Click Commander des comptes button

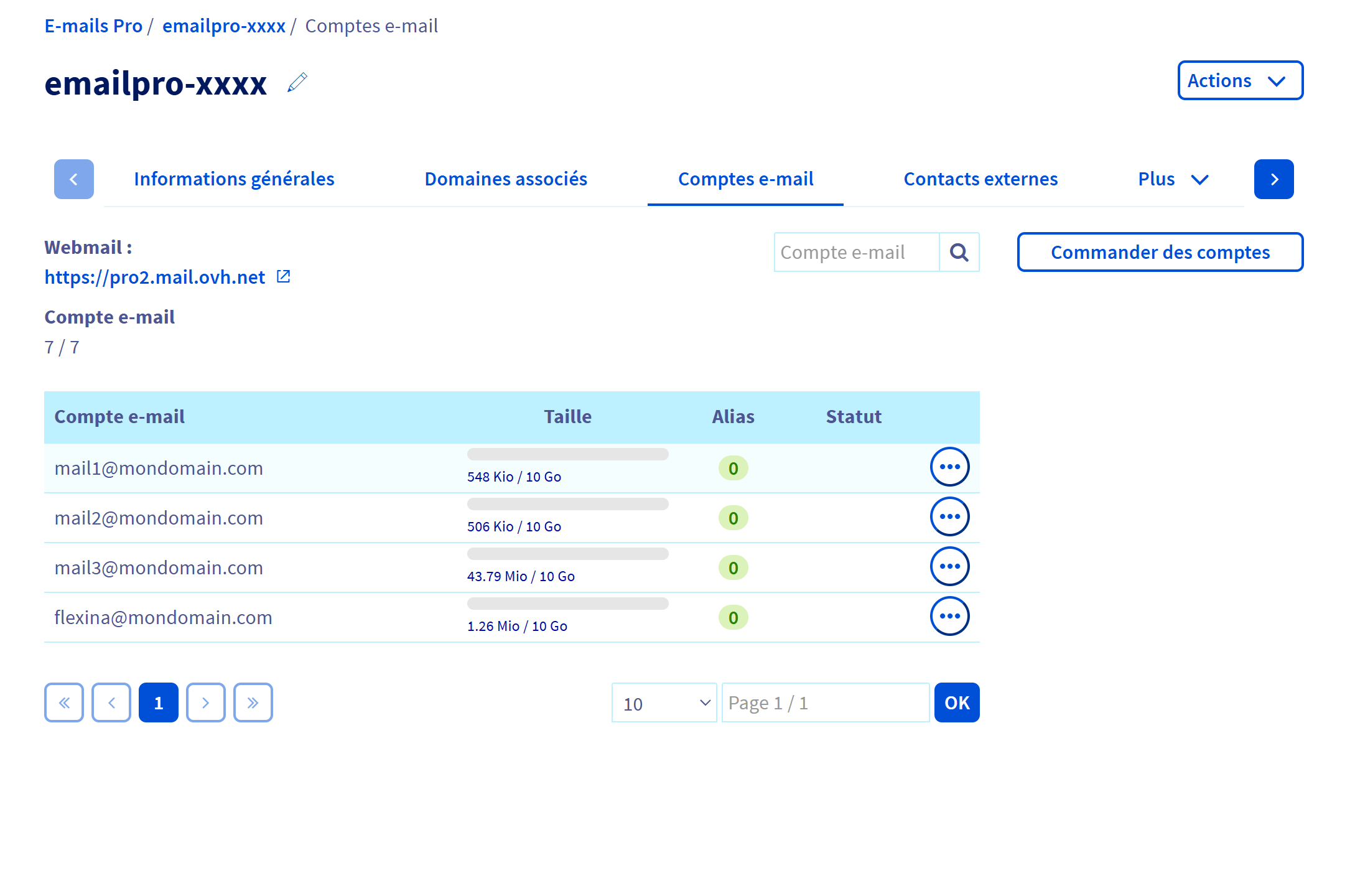(x=1160, y=252)
